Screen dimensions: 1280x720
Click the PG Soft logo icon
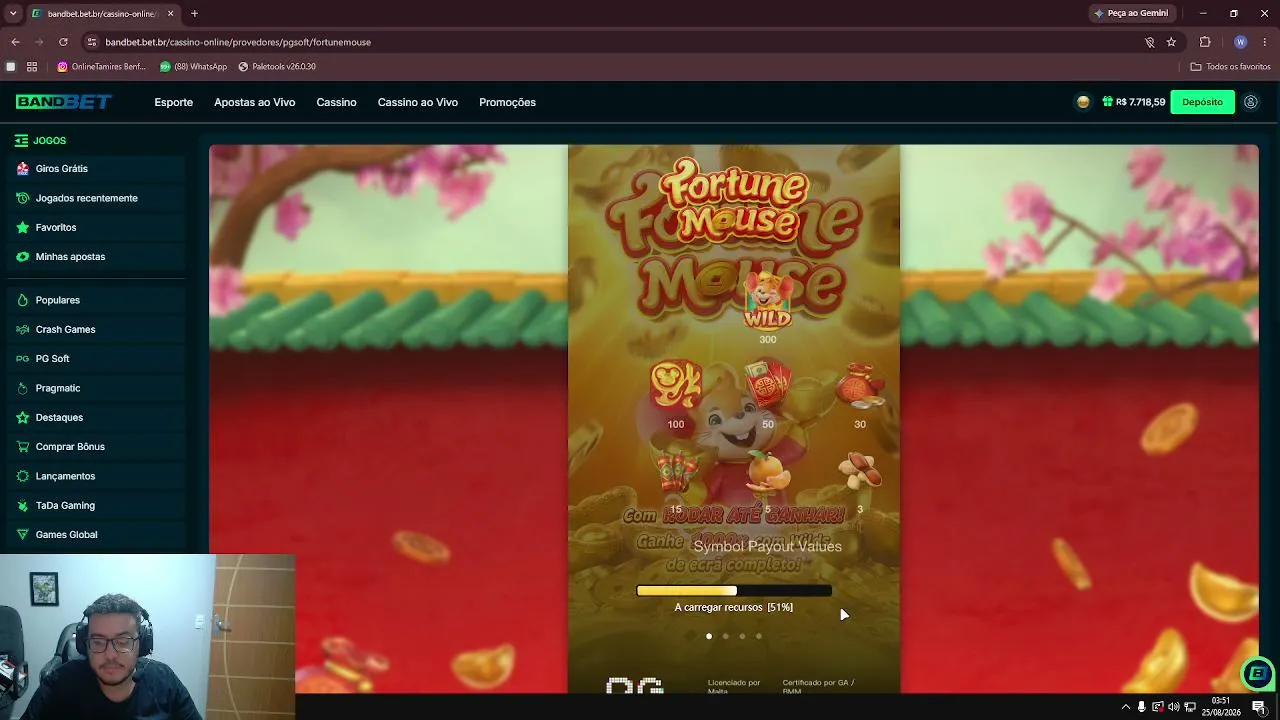(x=23, y=359)
